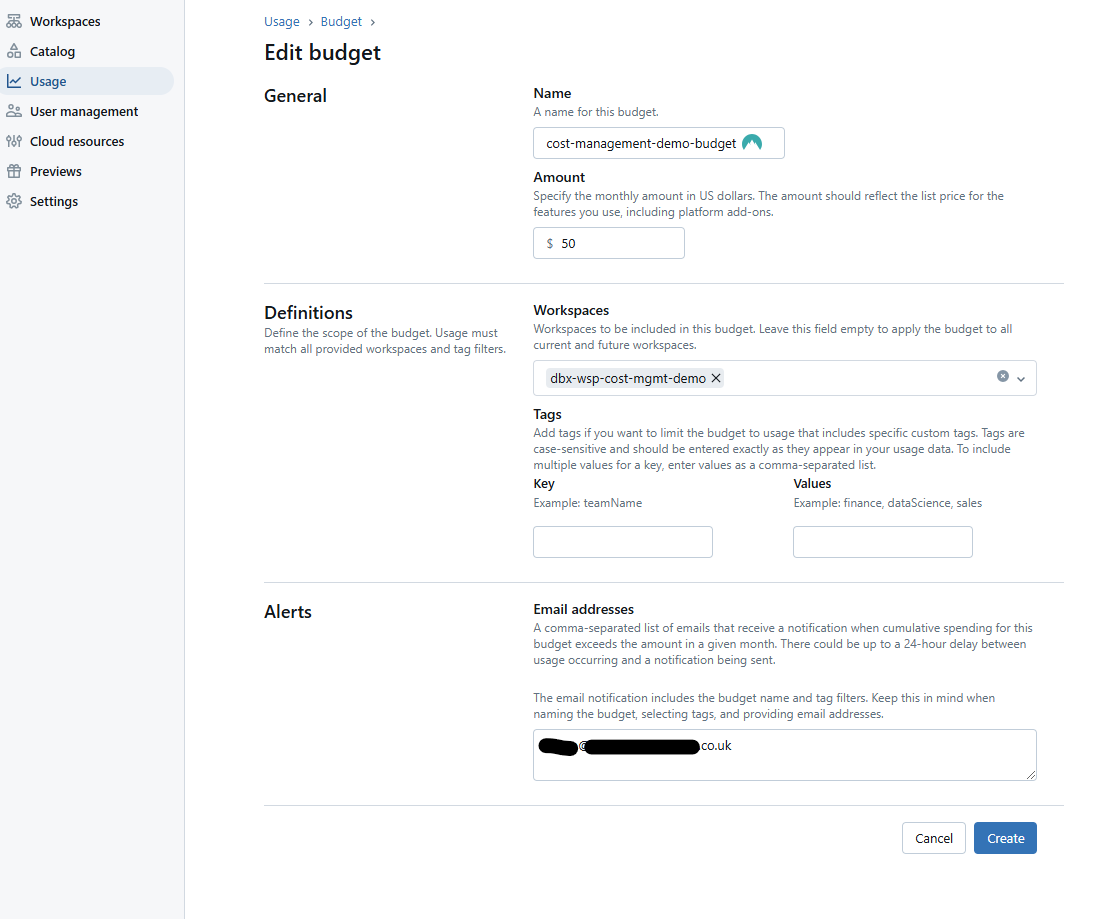Viewport: 1109px width, 919px height.
Task: Click the Tags Values input box
Action: (x=882, y=542)
